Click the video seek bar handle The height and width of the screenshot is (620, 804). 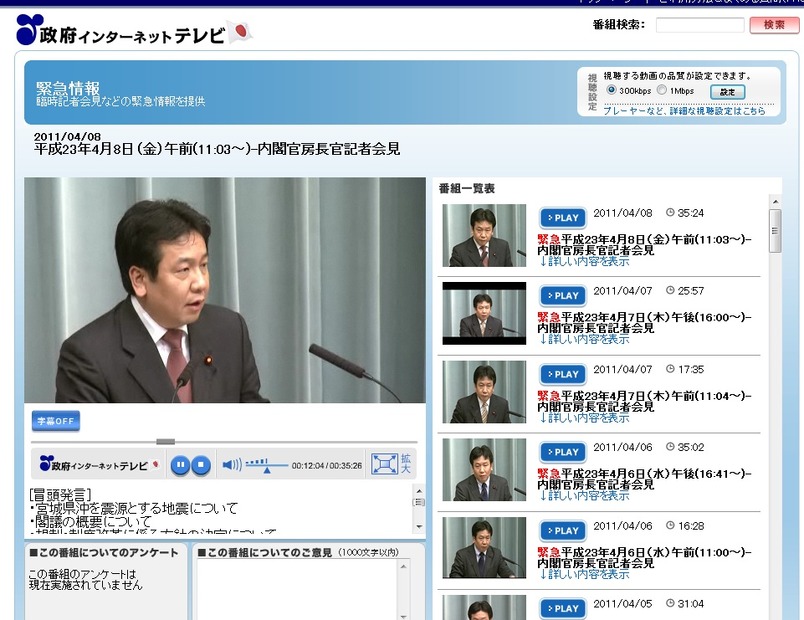coord(166,442)
